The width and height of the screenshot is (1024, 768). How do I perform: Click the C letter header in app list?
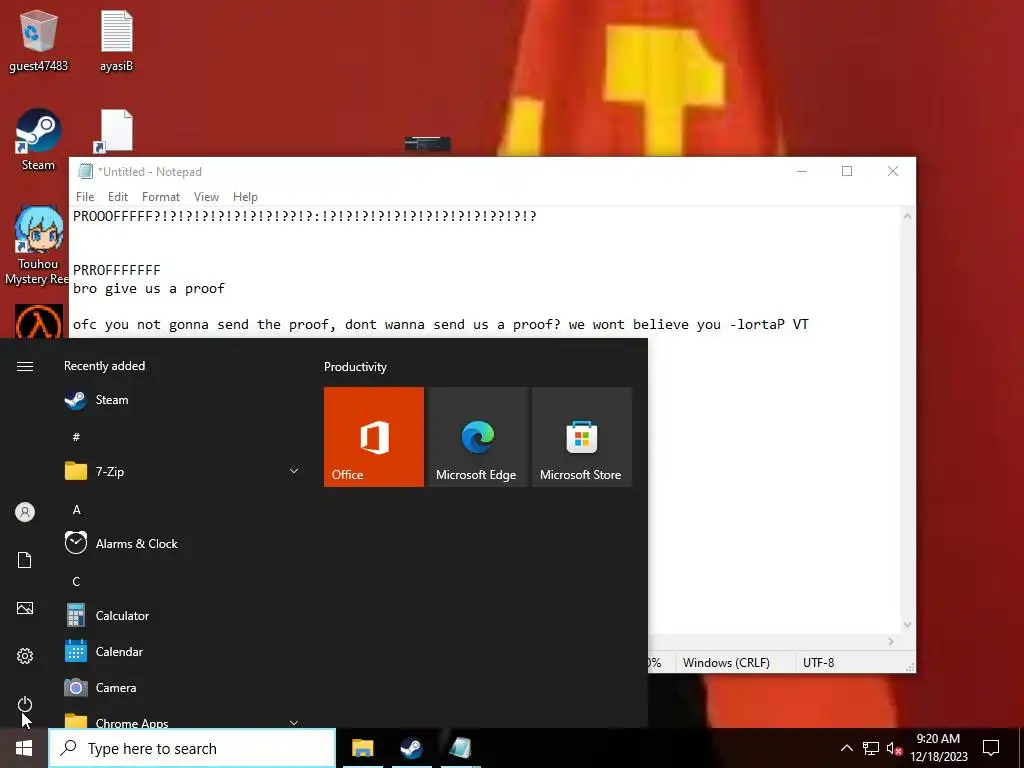76,581
